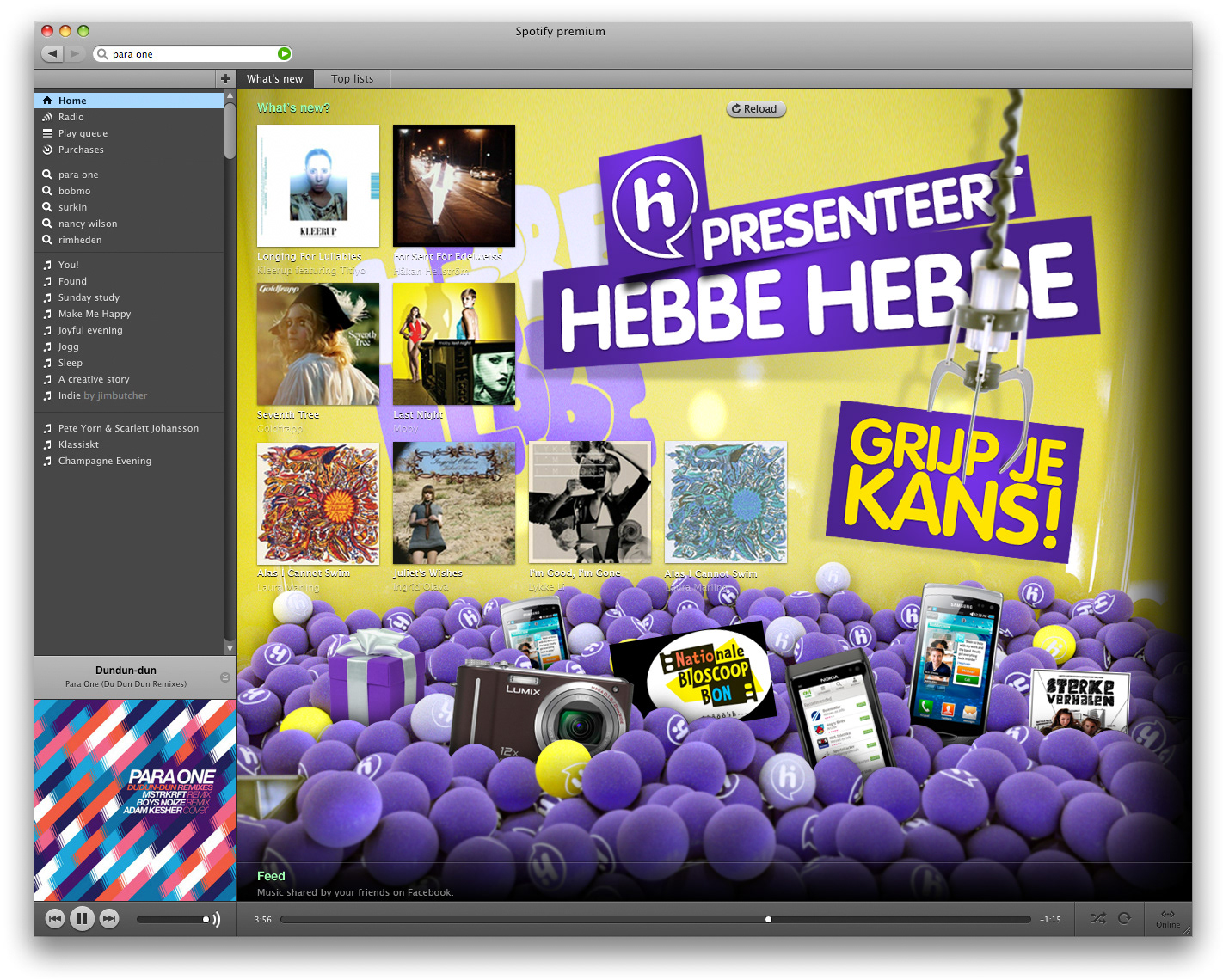Toggle repeat mode
This screenshot has height=980, width=1223.
1124,919
